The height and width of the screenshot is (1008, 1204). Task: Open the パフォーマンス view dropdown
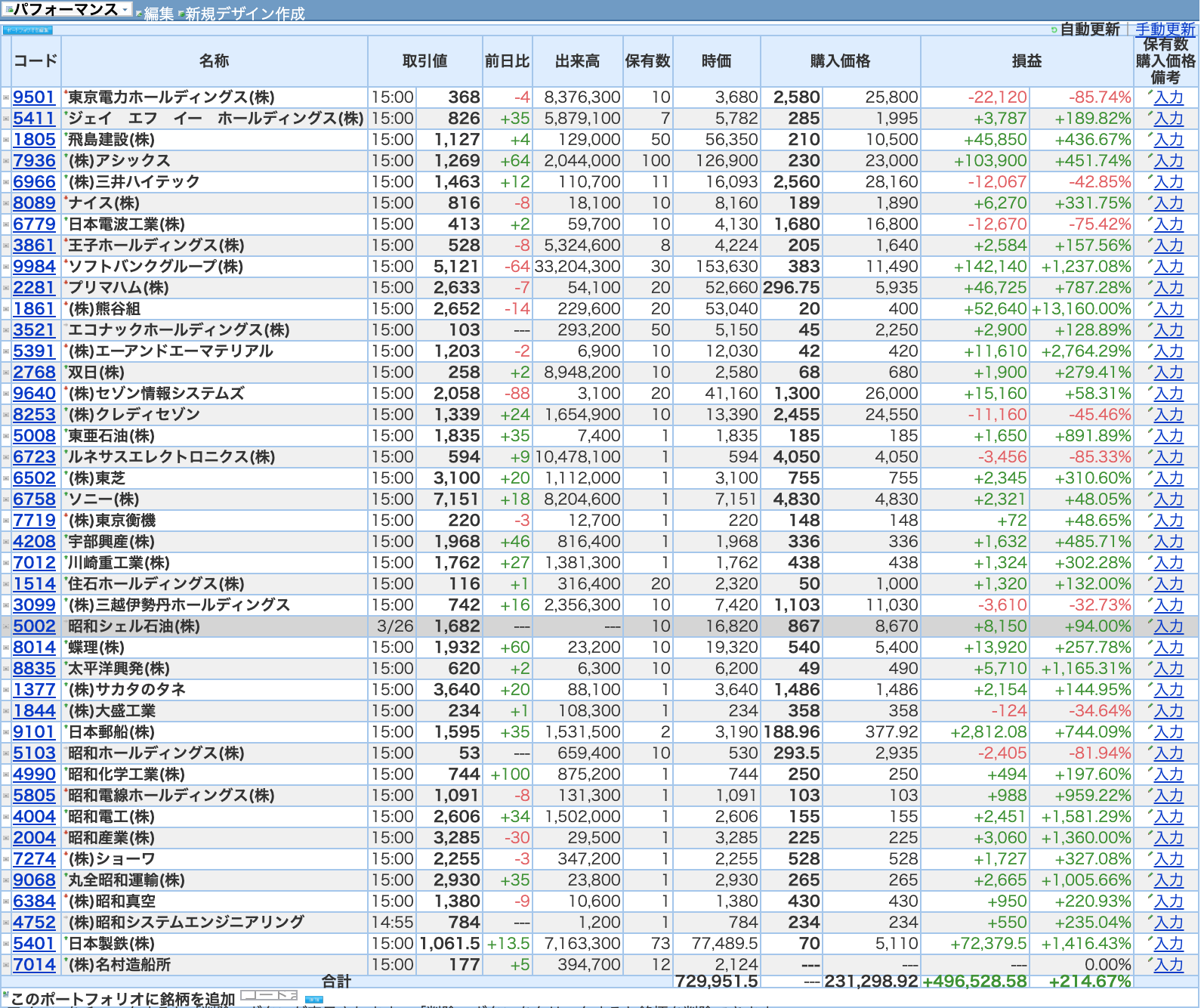click(x=68, y=9)
